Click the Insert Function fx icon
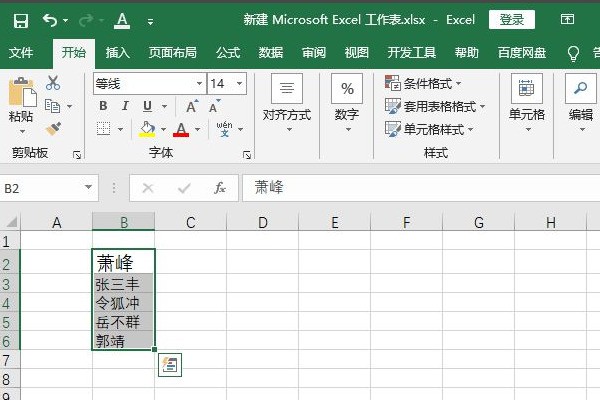This screenshot has width=600, height=400. tap(219, 187)
